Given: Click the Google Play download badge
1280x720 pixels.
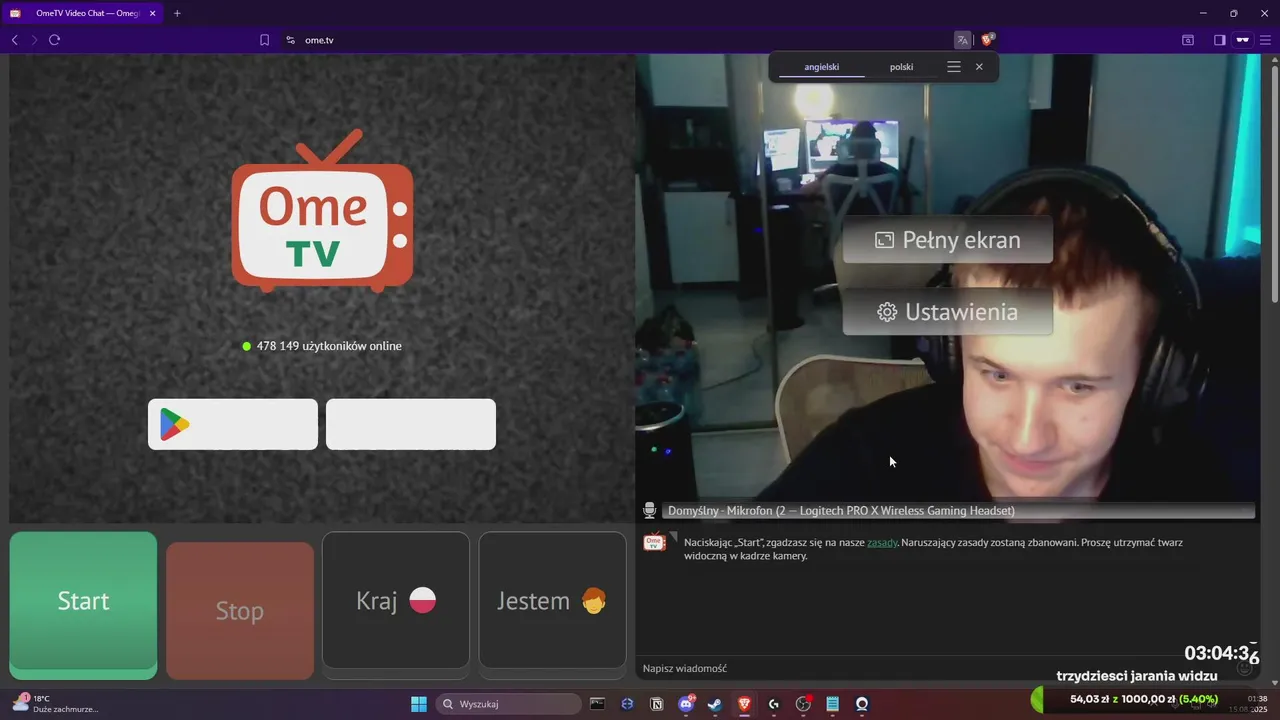Looking at the screenshot, I should coord(233,424).
